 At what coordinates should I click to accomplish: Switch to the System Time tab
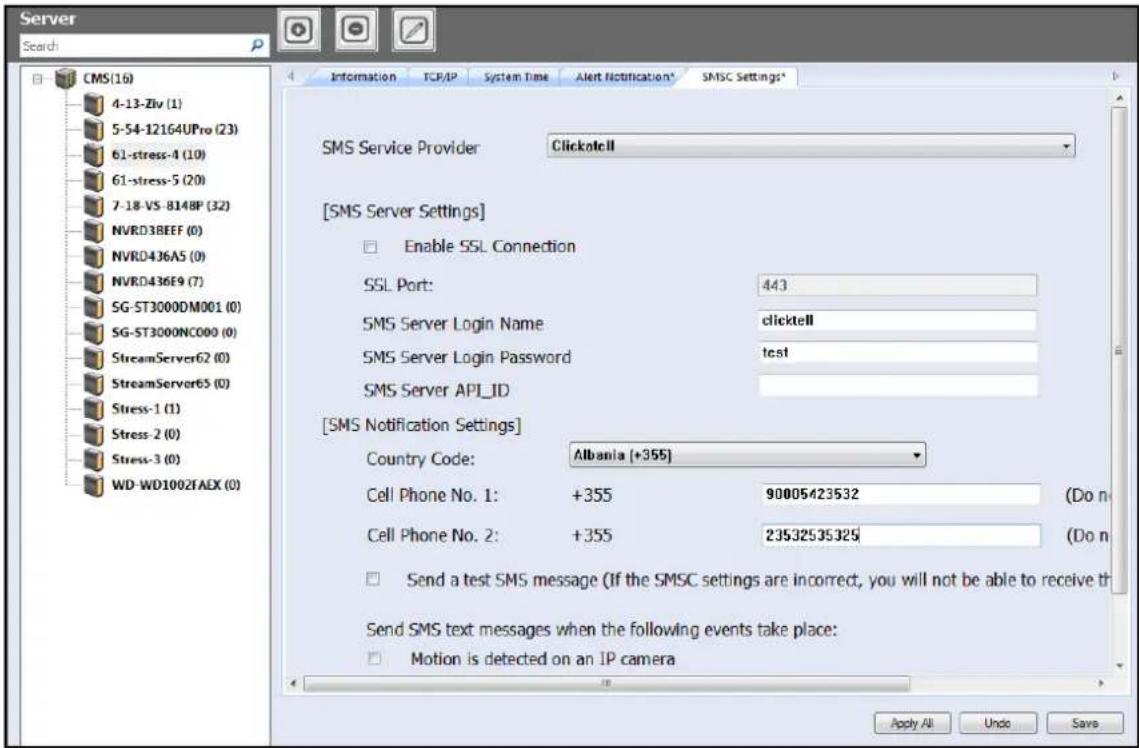[x=516, y=76]
